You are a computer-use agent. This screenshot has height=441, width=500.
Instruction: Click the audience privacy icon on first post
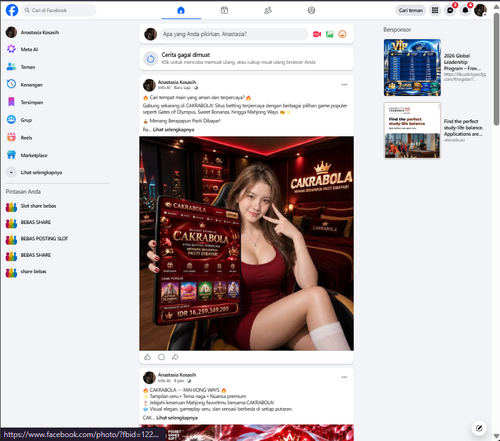[x=196, y=88]
